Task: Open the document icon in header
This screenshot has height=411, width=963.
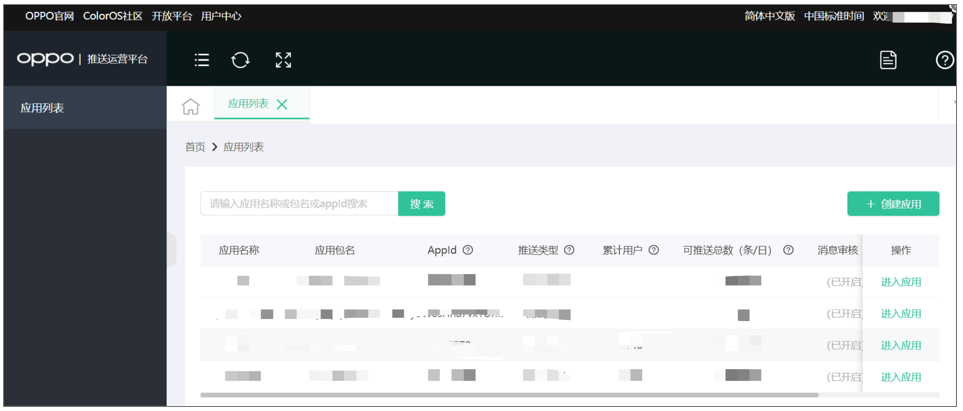Action: coord(887,60)
